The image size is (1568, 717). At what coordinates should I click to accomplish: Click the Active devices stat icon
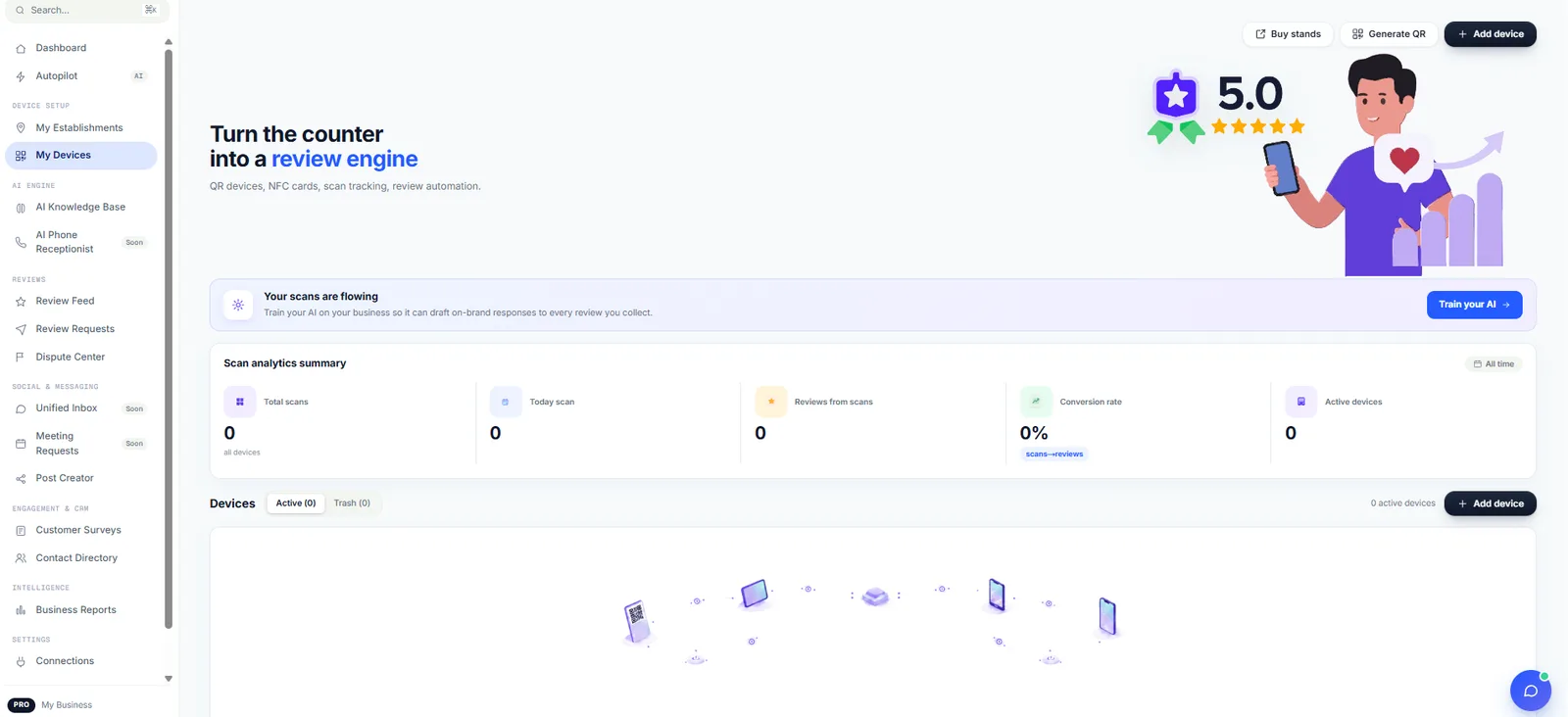click(1301, 402)
